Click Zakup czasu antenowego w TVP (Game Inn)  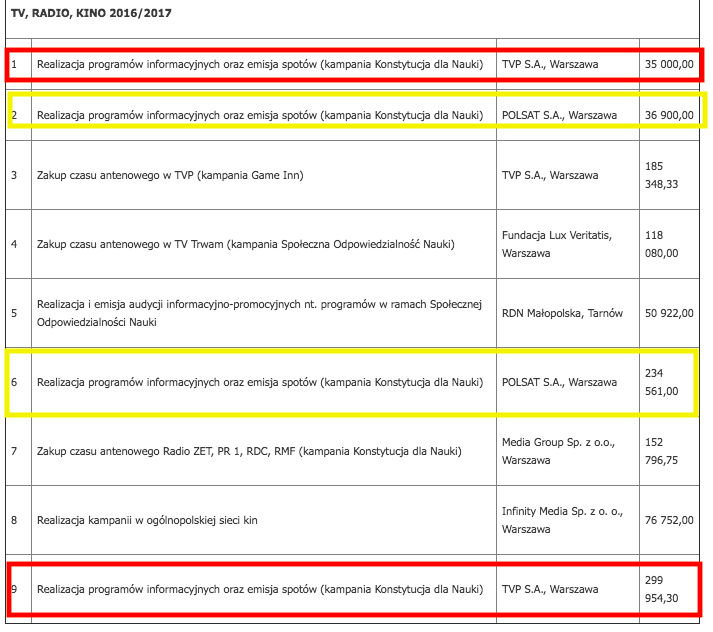coord(170,176)
